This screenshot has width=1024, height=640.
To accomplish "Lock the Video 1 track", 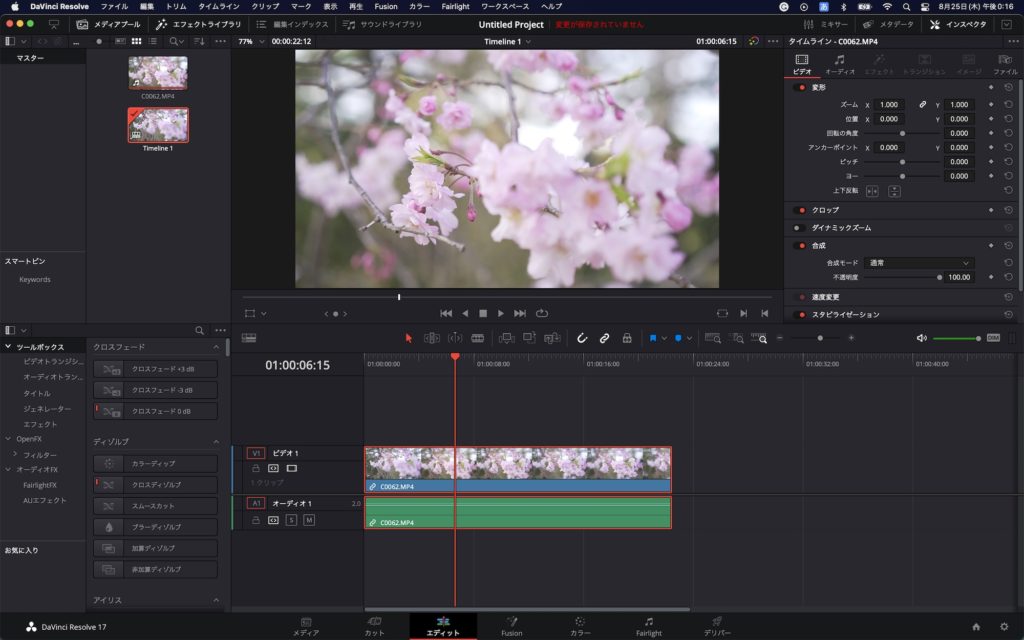I will pos(256,468).
